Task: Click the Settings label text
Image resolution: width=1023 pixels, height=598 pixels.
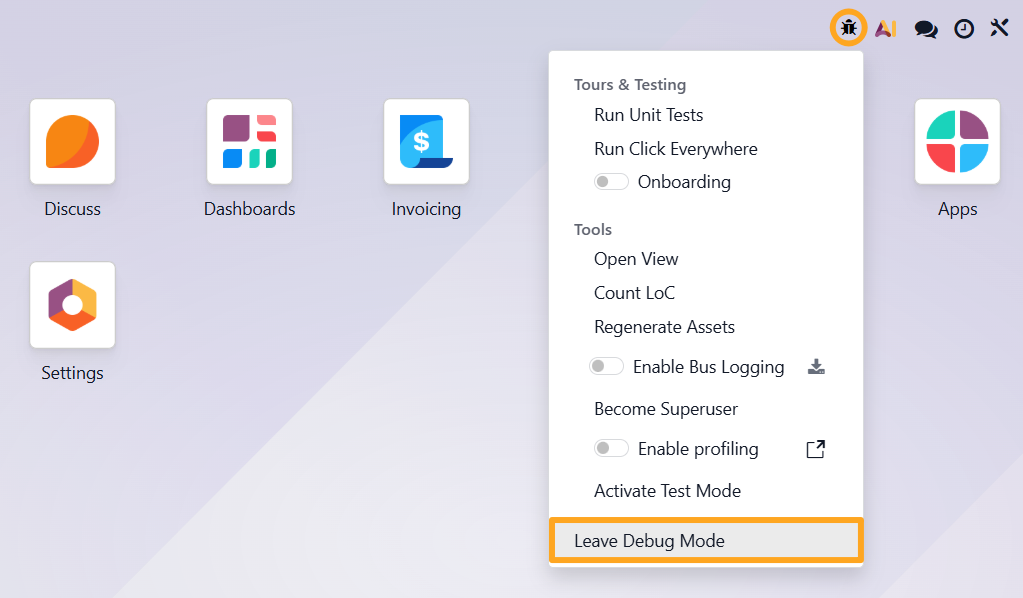Action: (x=72, y=373)
